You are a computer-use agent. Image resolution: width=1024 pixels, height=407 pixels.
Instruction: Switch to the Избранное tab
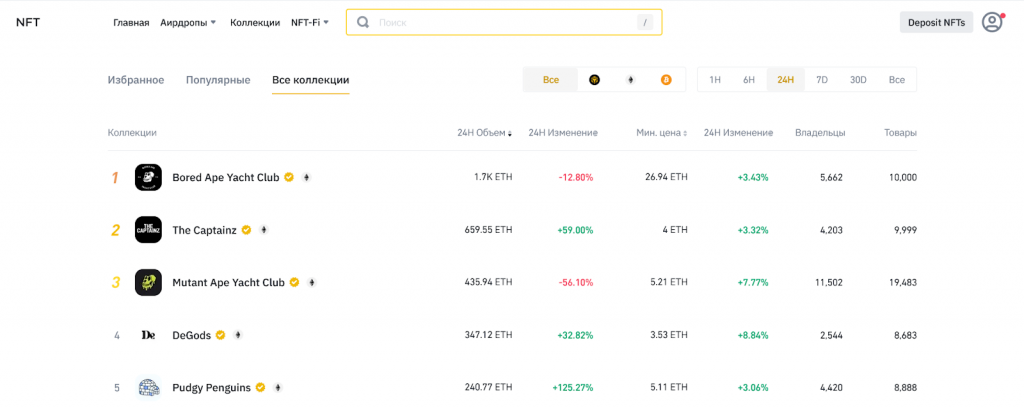136,80
